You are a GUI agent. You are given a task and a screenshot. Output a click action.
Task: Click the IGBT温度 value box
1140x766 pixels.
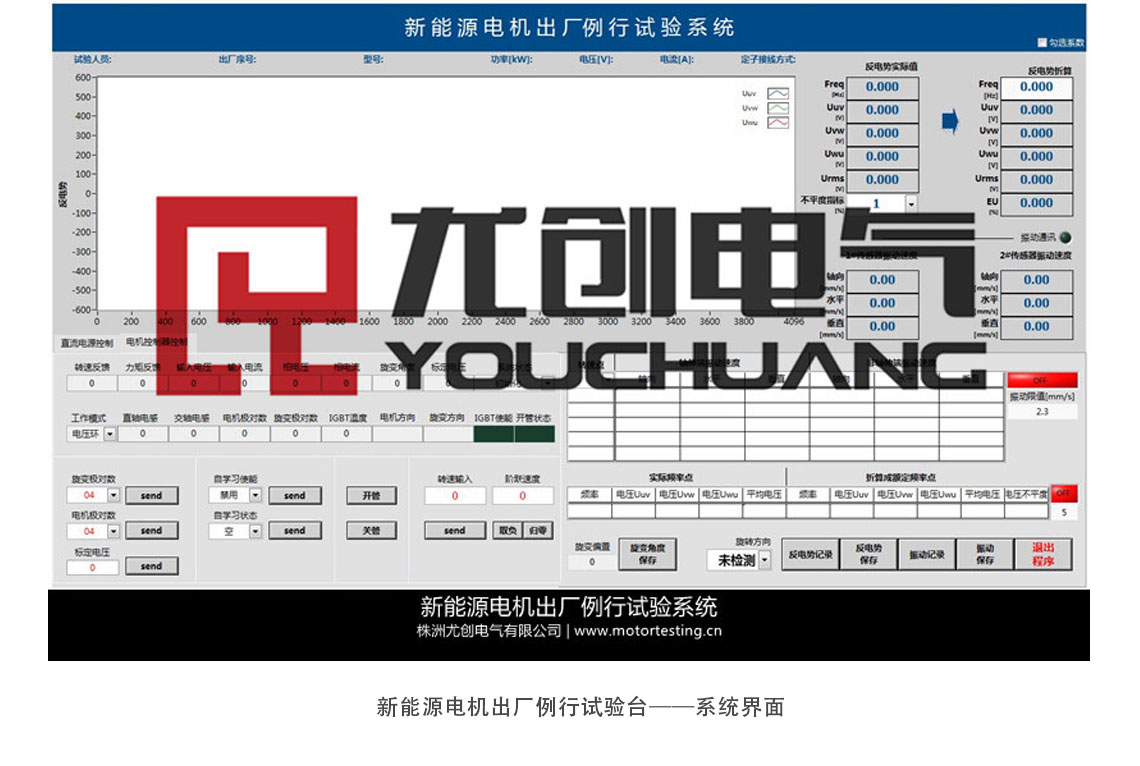(x=346, y=434)
